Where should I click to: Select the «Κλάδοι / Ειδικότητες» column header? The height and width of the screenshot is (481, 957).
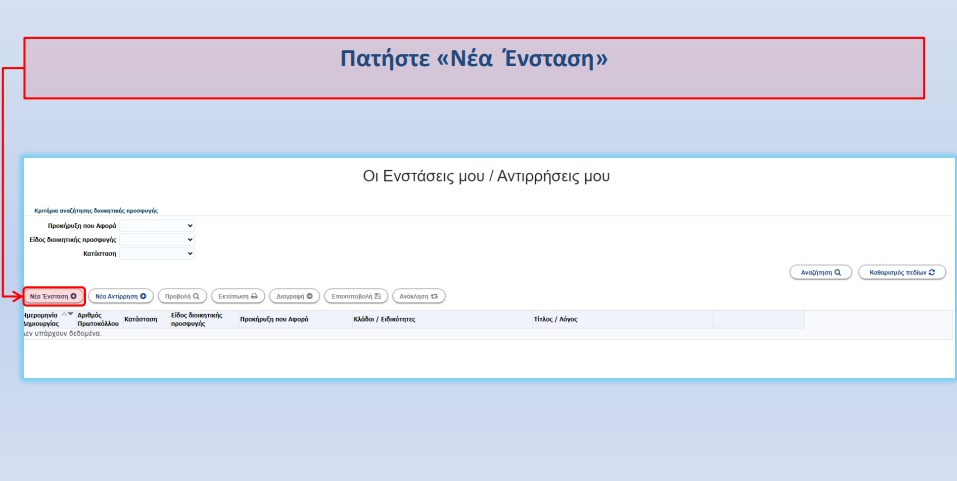(384, 319)
